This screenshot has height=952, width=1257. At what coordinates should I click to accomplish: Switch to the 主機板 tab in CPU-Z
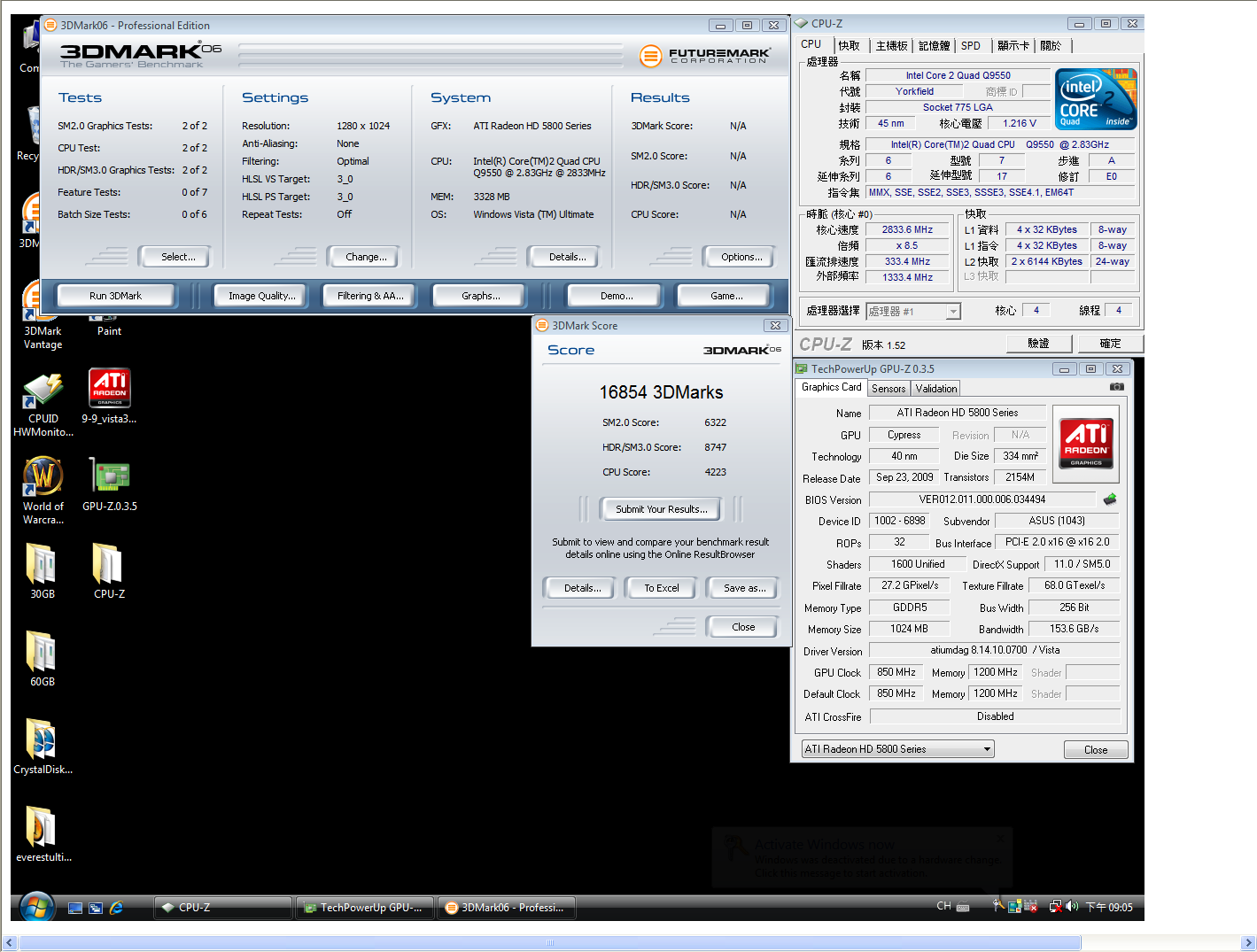click(x=891, y=46)
